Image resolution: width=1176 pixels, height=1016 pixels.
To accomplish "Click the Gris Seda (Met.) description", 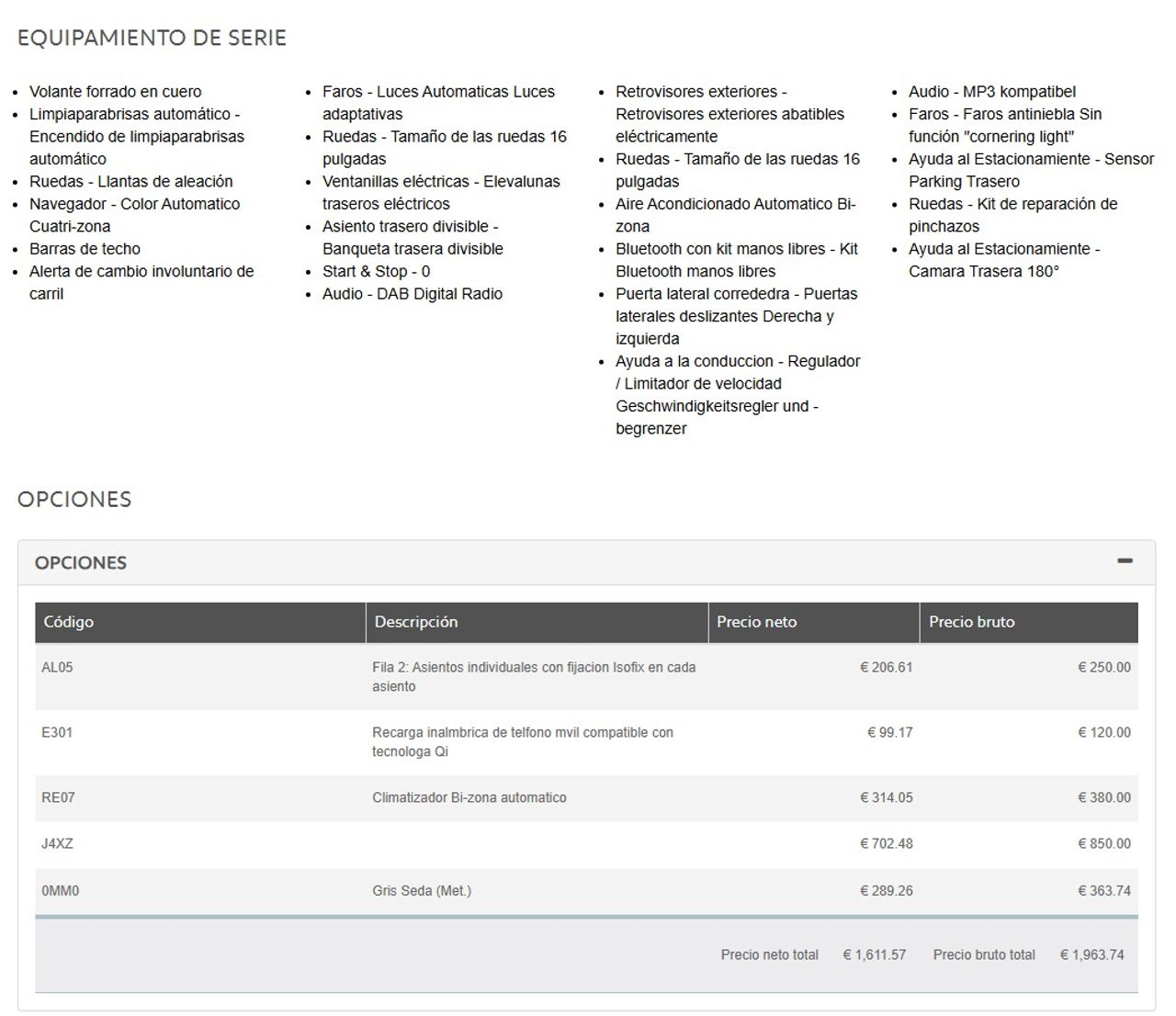I will 422,891.
